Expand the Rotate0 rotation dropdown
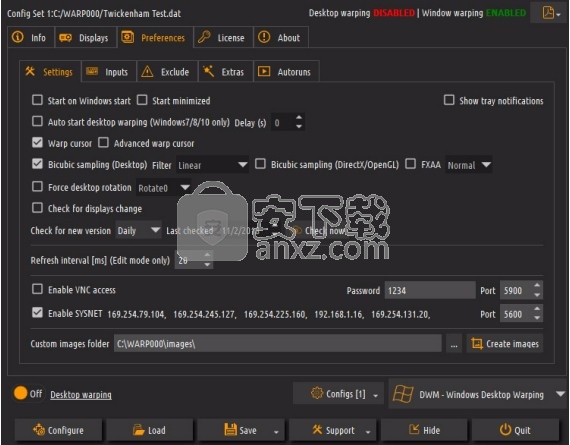The width and height of the screenshot is (570, 445). pyautogui.click(x=164, y=188)
